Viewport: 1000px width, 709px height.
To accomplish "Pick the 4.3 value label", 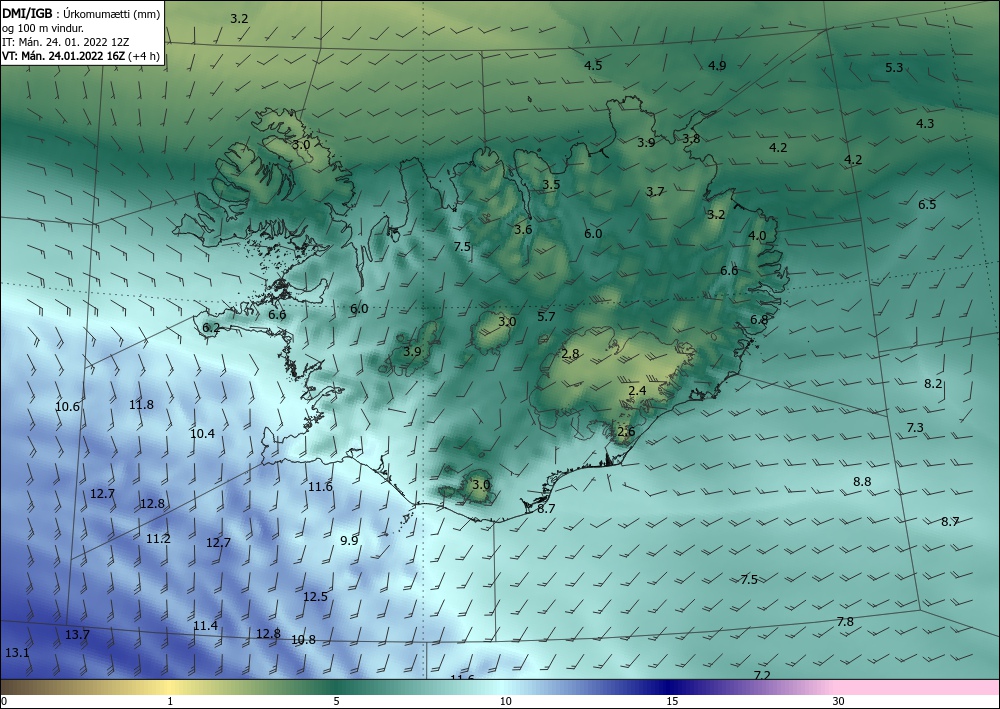I will [x=925, y=124].
